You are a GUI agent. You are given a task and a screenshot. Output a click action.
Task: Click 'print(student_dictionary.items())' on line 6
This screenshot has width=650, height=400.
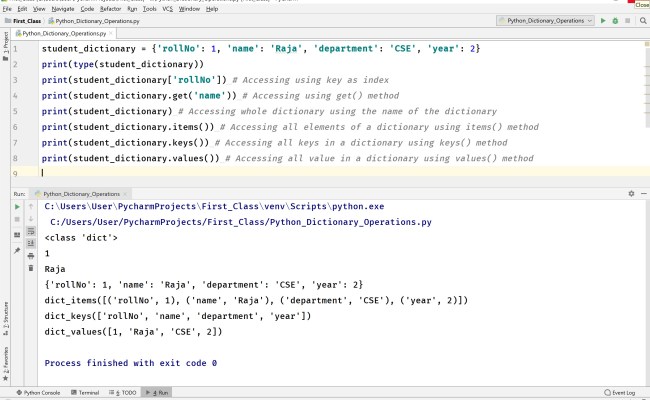coord(128,127)
